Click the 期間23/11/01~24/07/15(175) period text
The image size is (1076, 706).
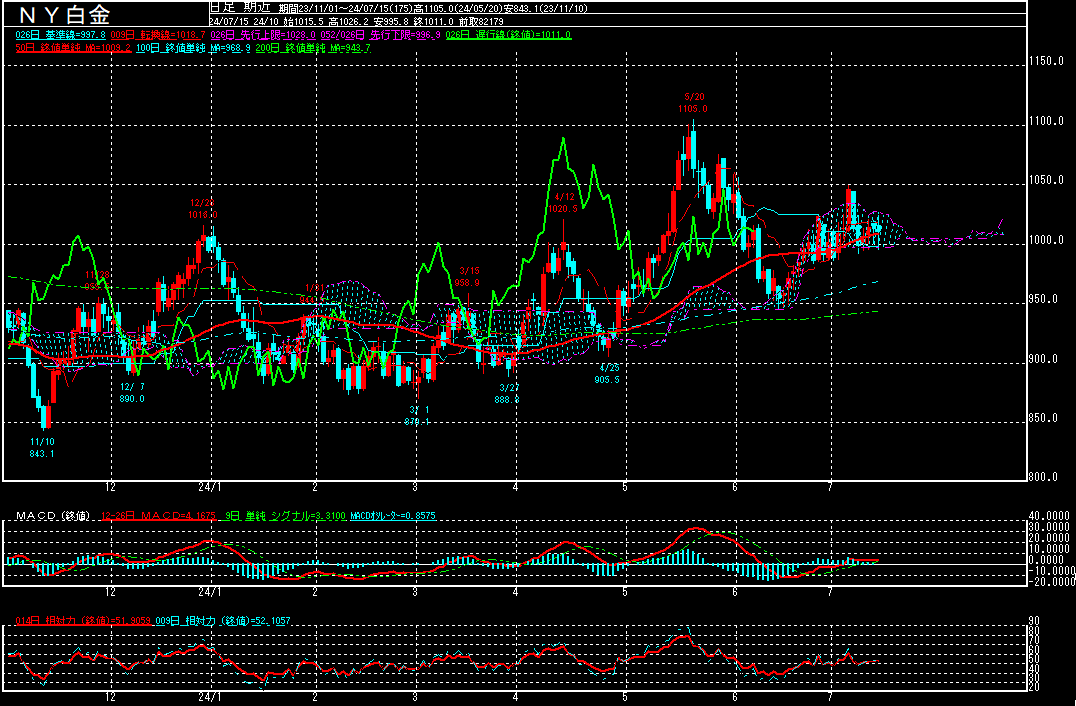(345, 9)
